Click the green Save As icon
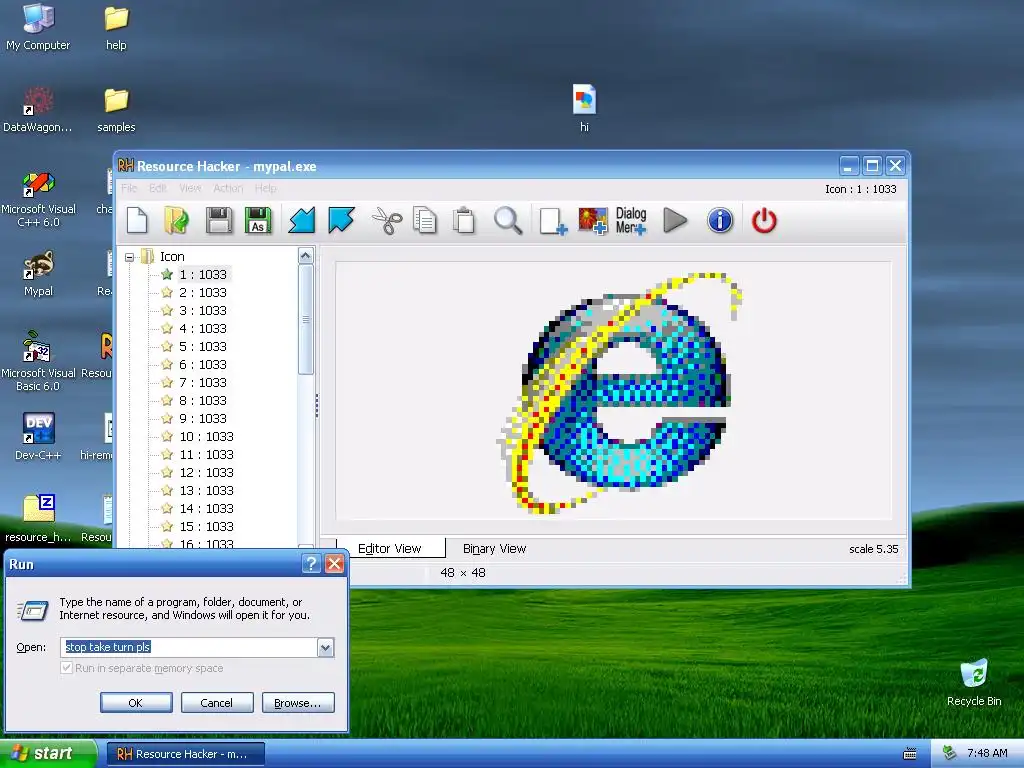This screenshot has height=768, width=1024. point(258,220)
